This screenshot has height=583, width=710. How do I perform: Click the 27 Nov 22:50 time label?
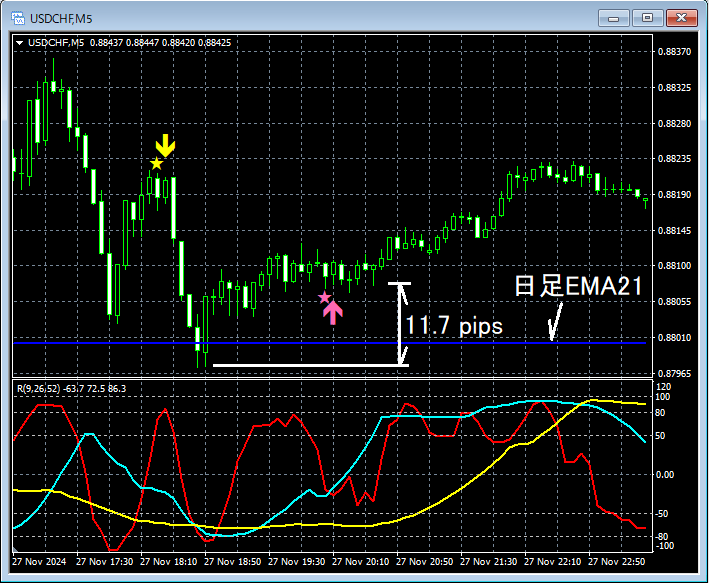coord(617,562)
